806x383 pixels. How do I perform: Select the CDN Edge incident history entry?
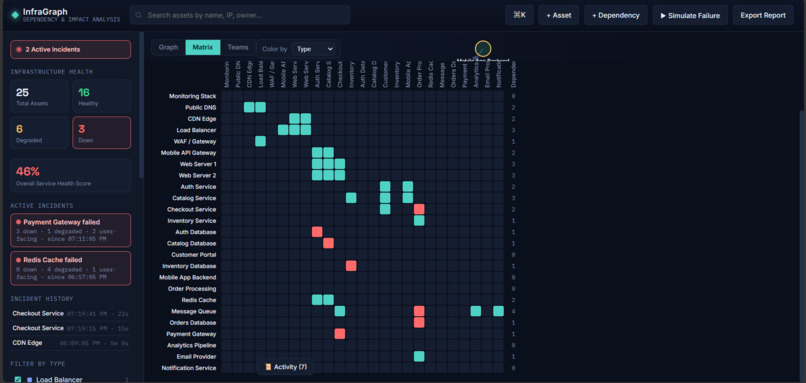[x=70, y=342]
